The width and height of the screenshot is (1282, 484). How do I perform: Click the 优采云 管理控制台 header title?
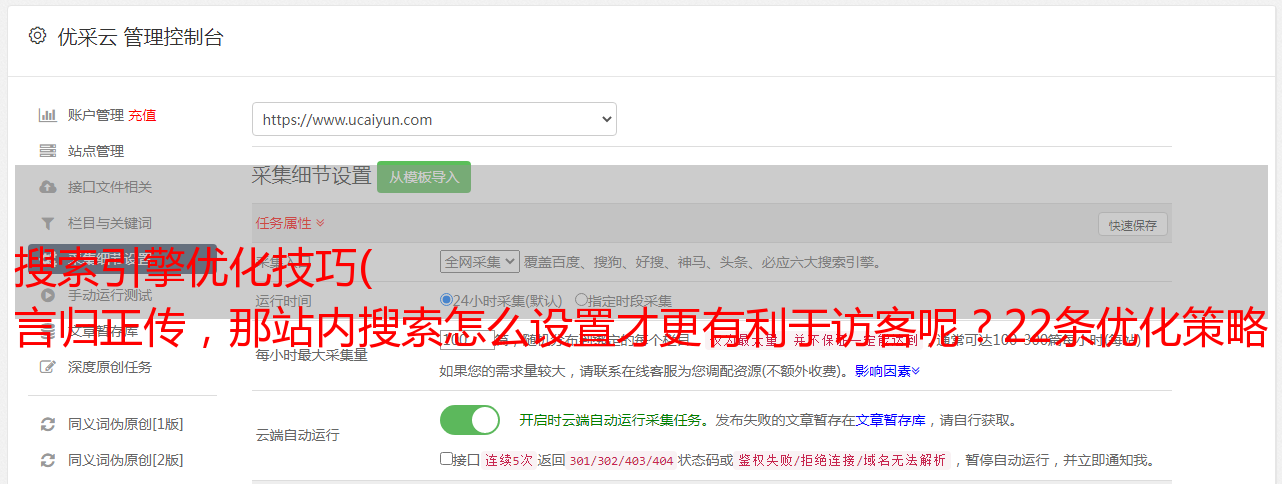tap(140, 37)
